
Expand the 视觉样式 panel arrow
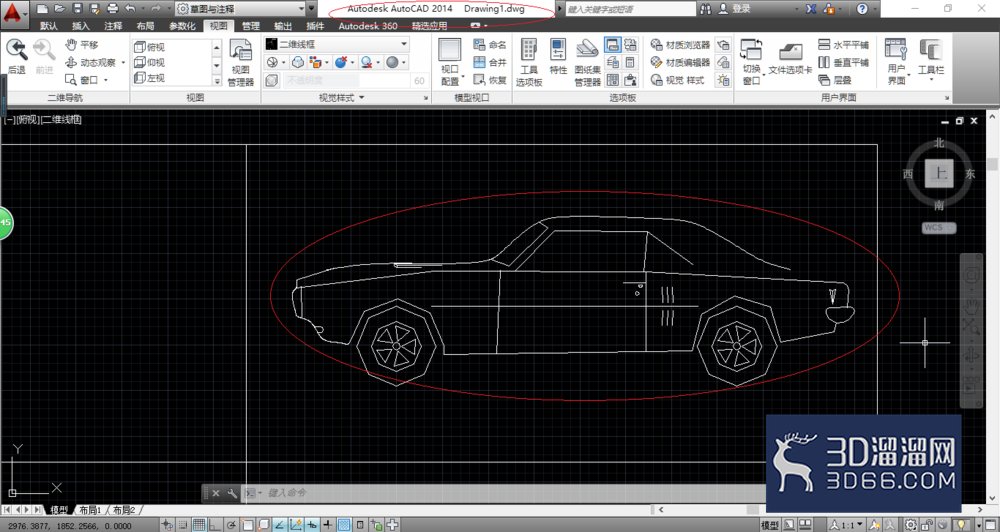tap(362, 98)
